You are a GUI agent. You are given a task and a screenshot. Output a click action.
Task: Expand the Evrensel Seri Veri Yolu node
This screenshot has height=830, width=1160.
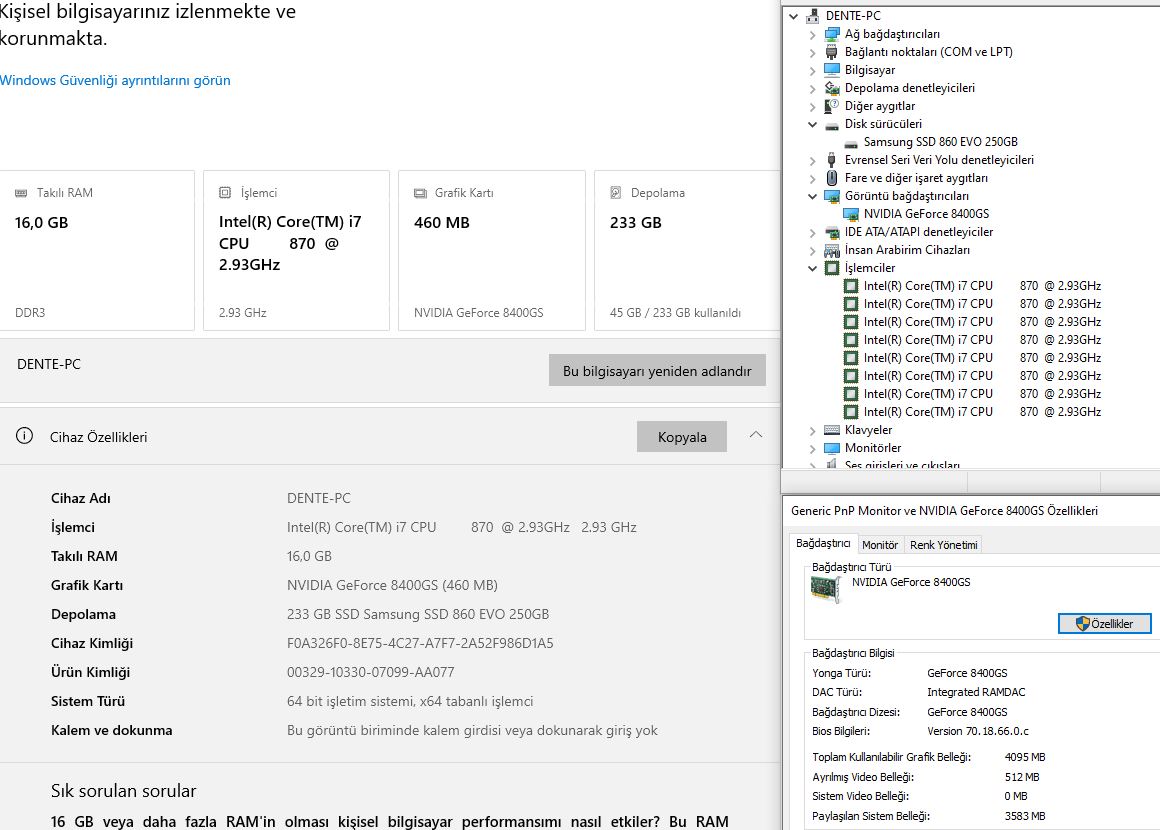[x=813, y=160]
